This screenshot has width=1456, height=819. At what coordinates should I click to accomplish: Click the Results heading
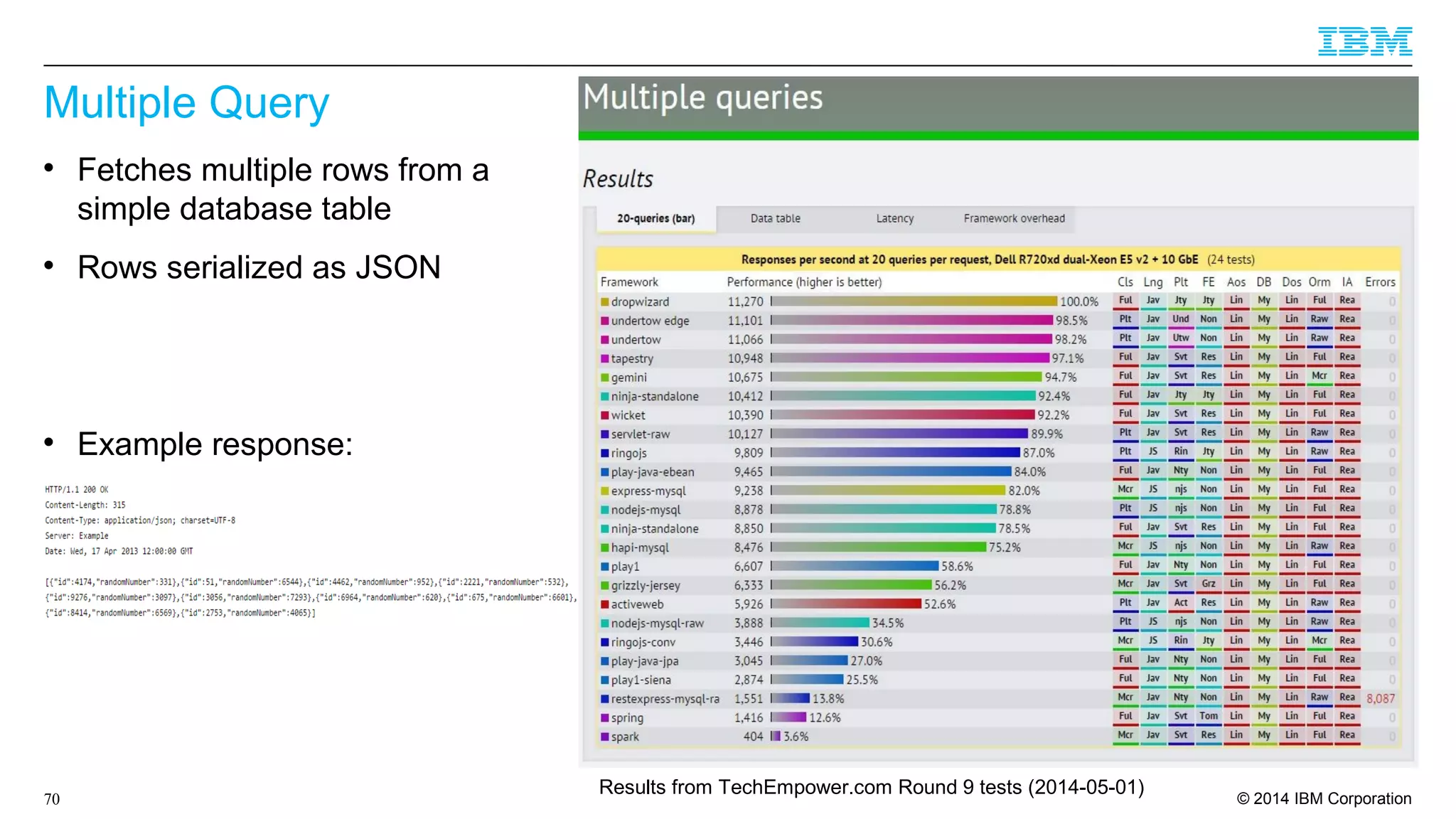618,178
